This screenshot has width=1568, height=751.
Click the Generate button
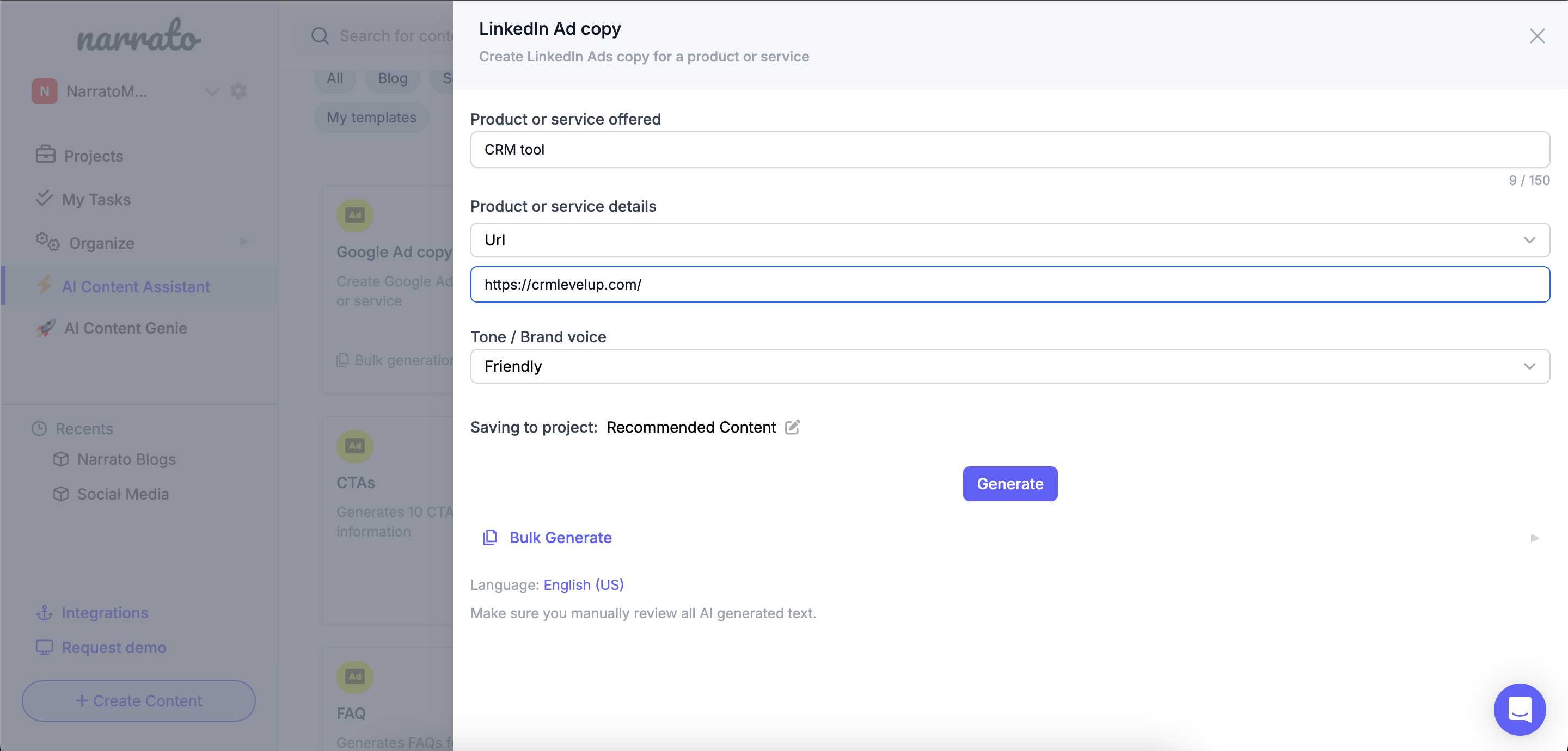[1010, 484]
